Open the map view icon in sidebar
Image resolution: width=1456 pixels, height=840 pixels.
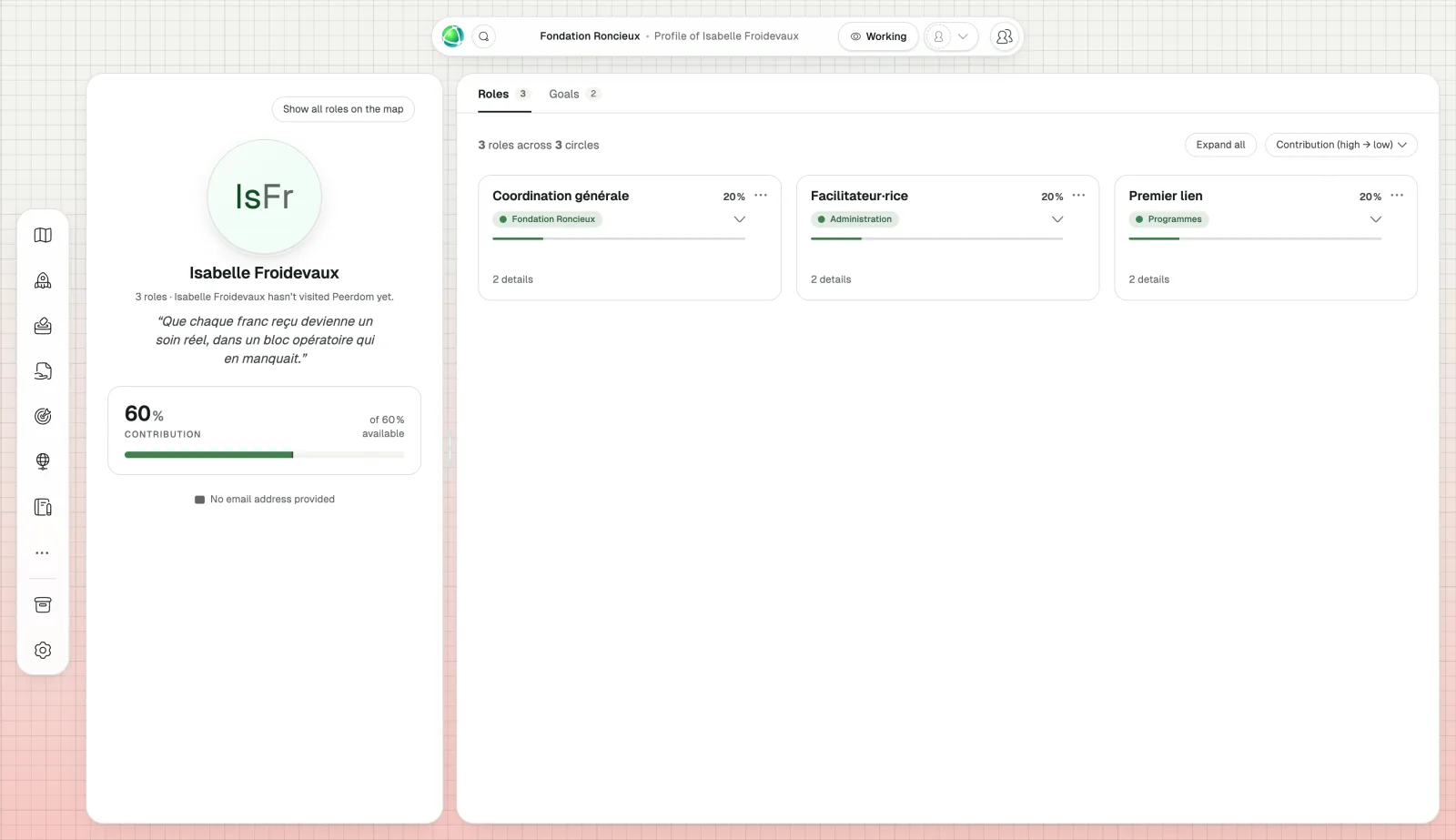click(43, 235)
